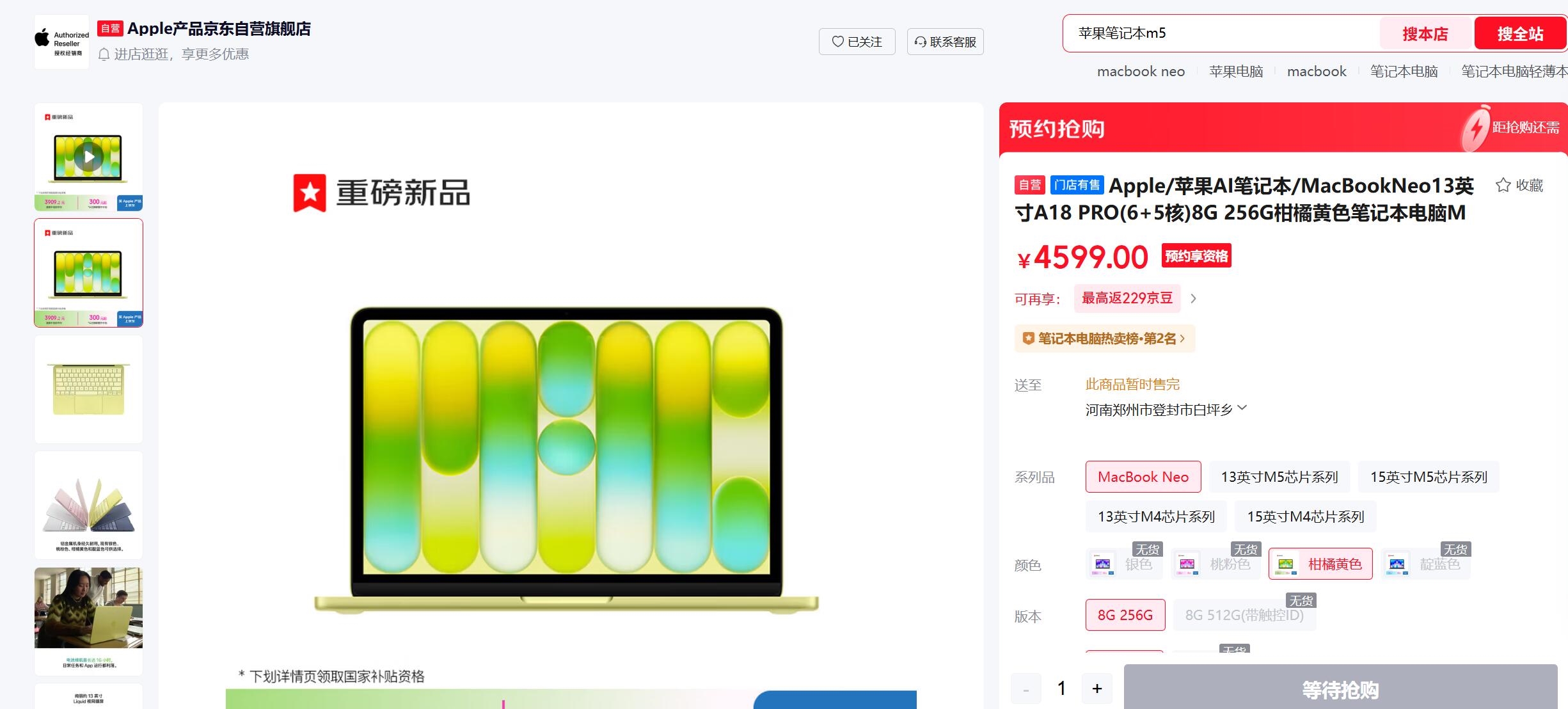
Task: Click the bell icon beside 进店逛逛
Action: [104, 55]
